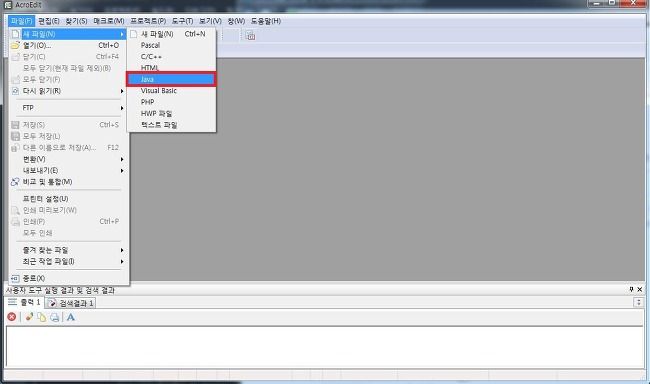650x384 pixels.
Task: Open the 파일(F) menu
Action: (21, 21)
